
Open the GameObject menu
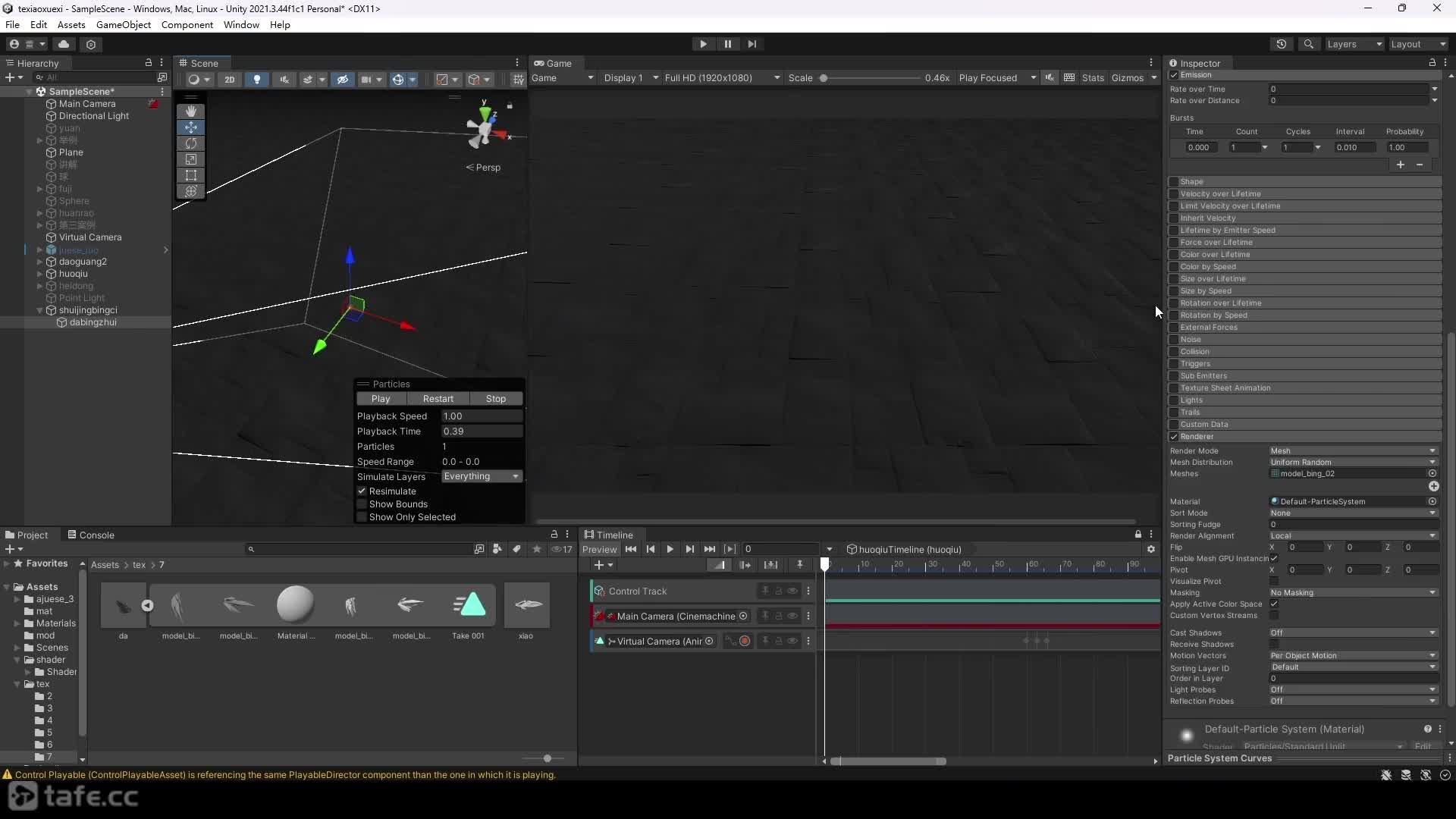click(124, 25)
